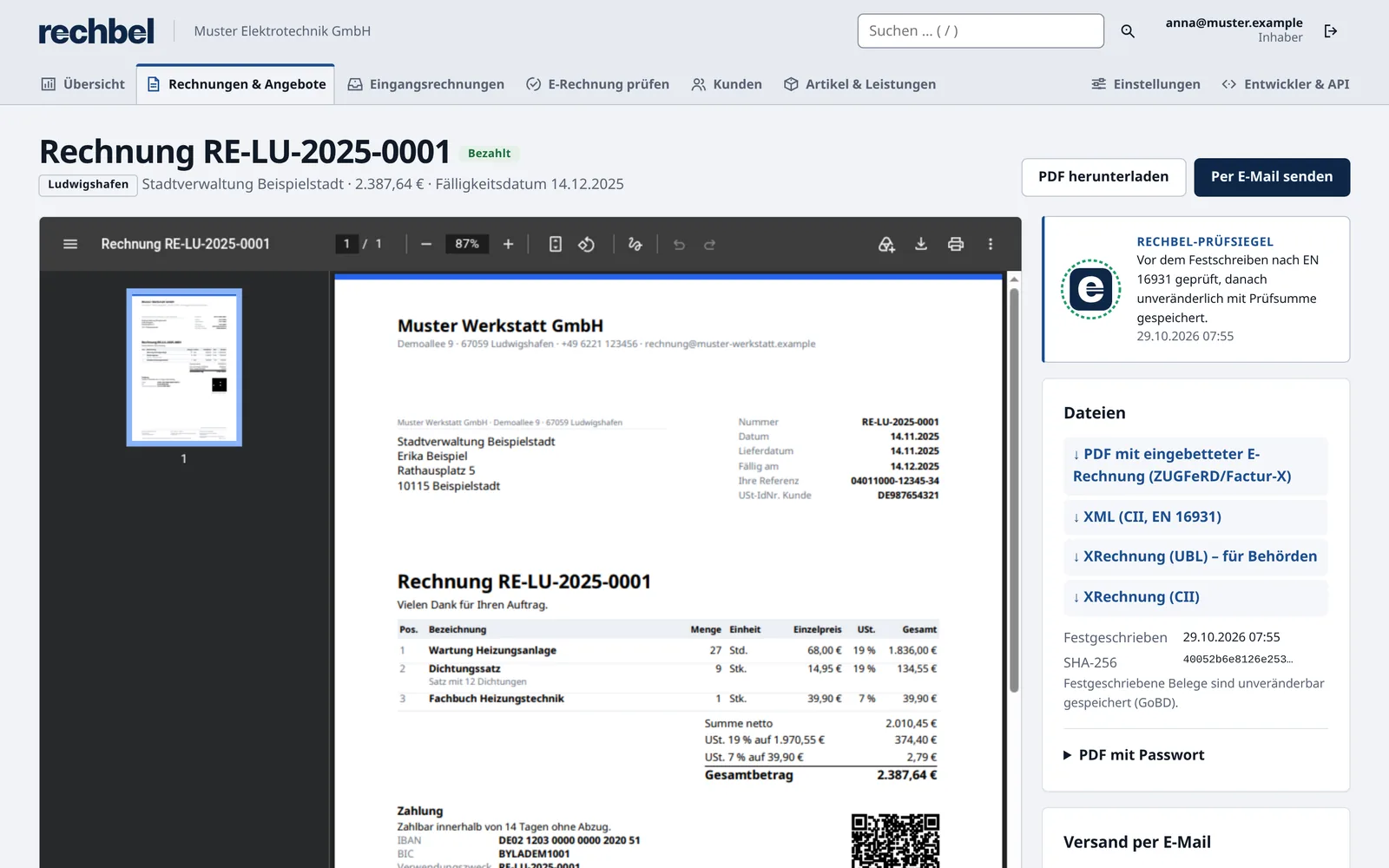Toggle the PDF viewer sidebar menu
The height and width of the screenshot is (868, 1389).
click(x=70, y=244)
